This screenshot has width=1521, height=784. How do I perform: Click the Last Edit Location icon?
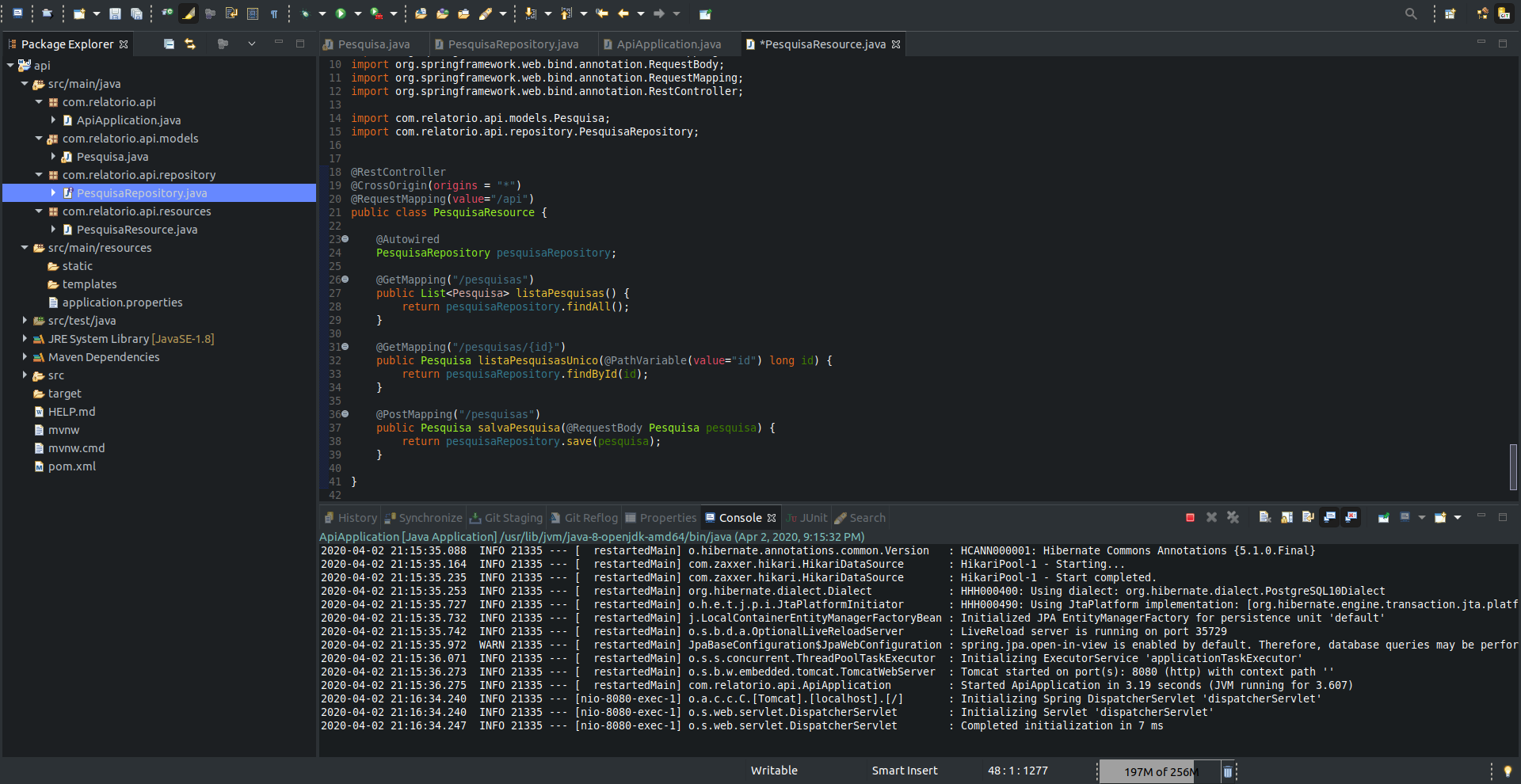tap(602, 13)
